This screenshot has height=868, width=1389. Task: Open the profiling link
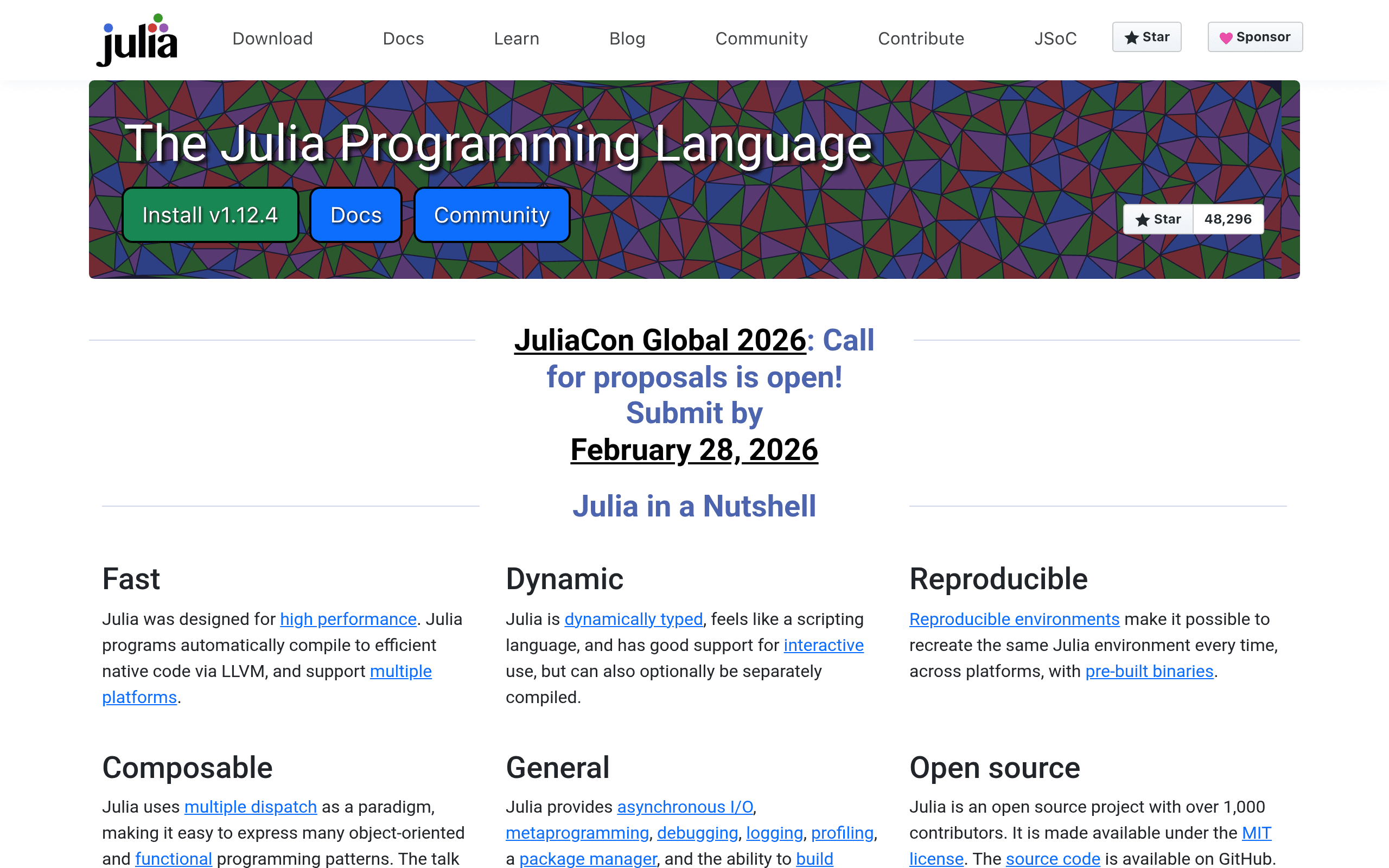(842, 833)
